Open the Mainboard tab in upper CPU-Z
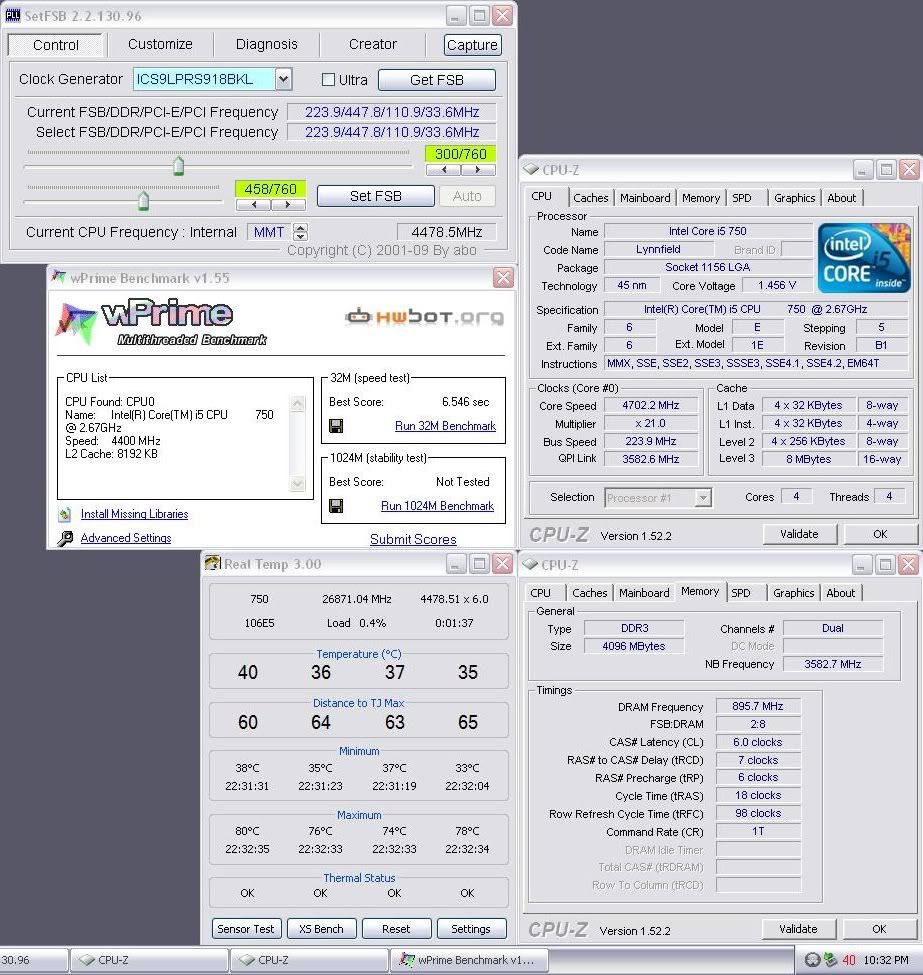Screen dimensions: 923x975 tap(645, 198)
